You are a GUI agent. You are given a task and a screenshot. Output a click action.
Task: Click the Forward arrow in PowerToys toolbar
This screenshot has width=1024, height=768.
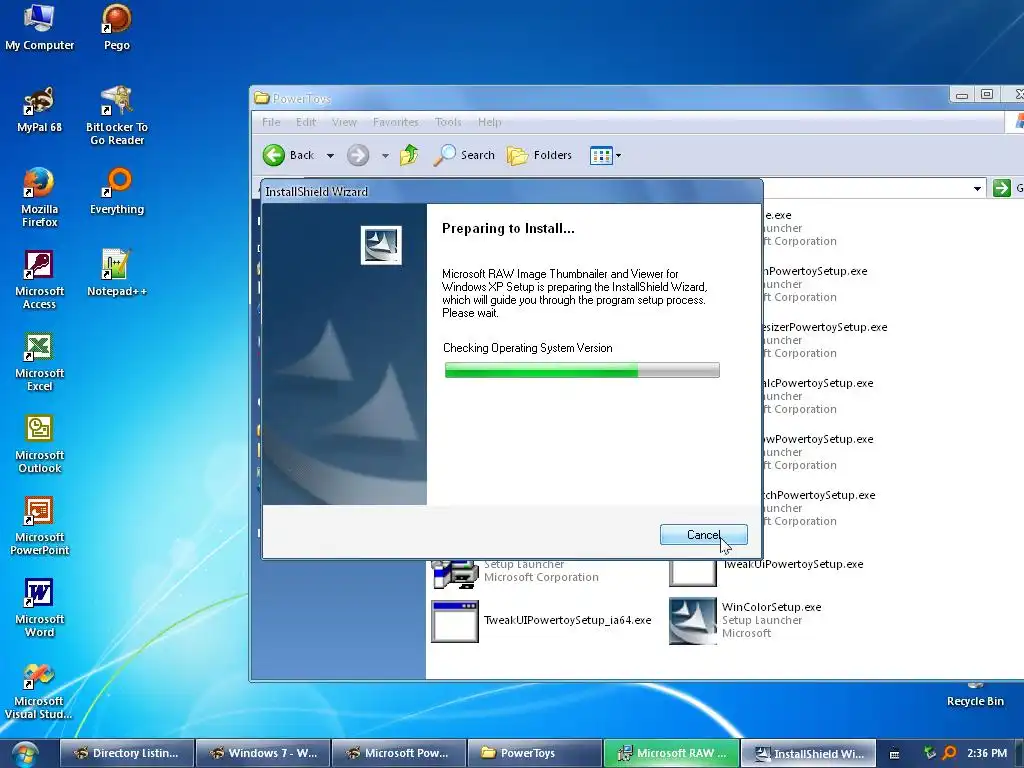click(358, 155)
